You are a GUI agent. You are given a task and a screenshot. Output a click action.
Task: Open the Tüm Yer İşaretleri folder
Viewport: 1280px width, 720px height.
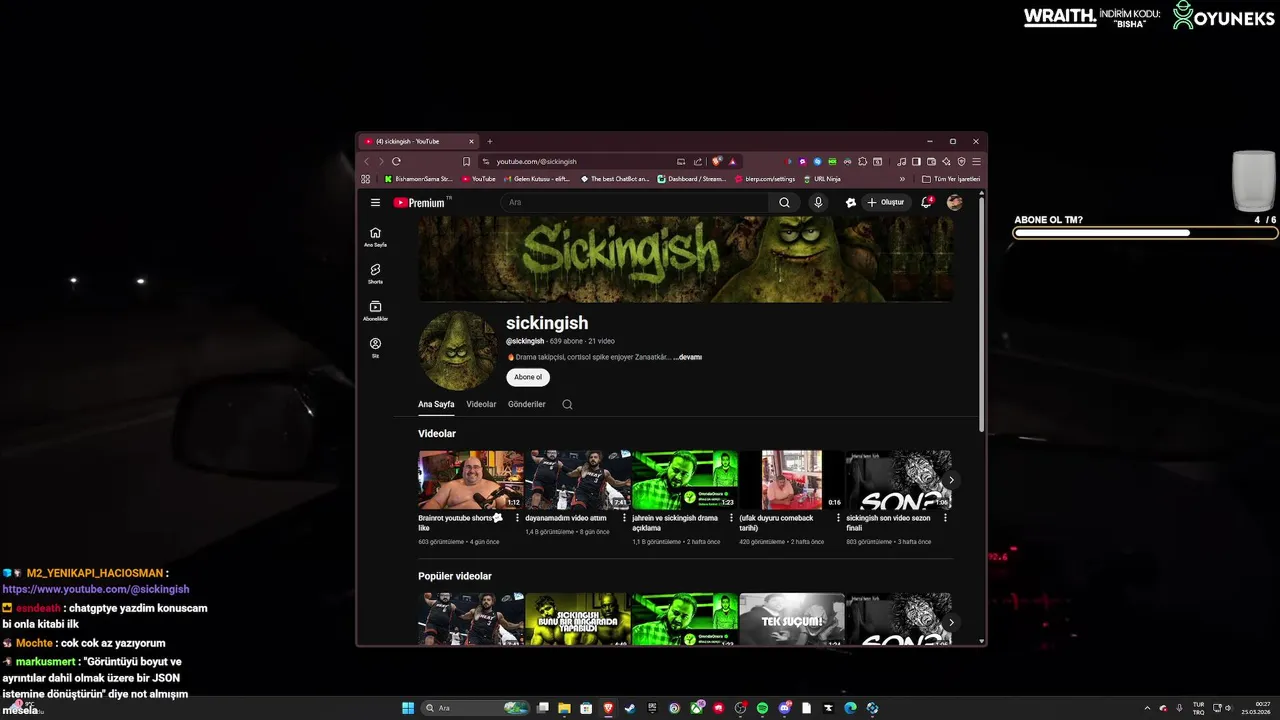click(x=951, y=179)
